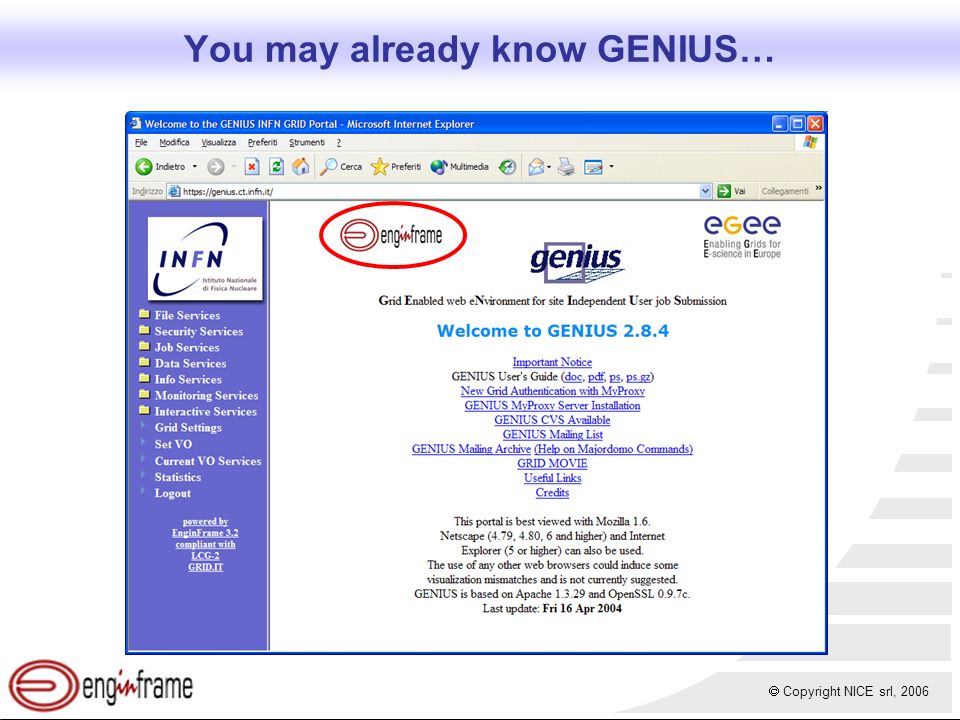Image resolution: width=960 pixels, height=720 pixels.
Task: Click Logout in the sidebar
Action: (172, 493)
